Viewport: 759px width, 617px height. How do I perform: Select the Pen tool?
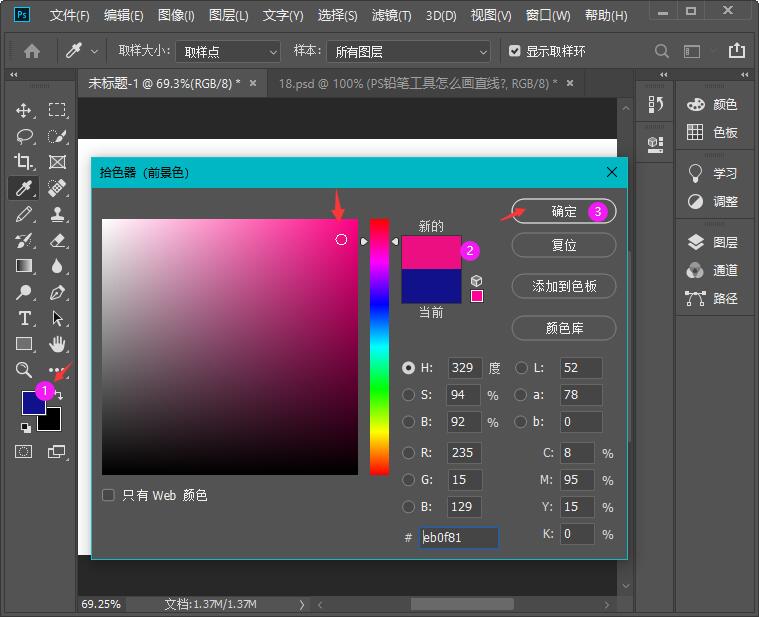(57, 292)
